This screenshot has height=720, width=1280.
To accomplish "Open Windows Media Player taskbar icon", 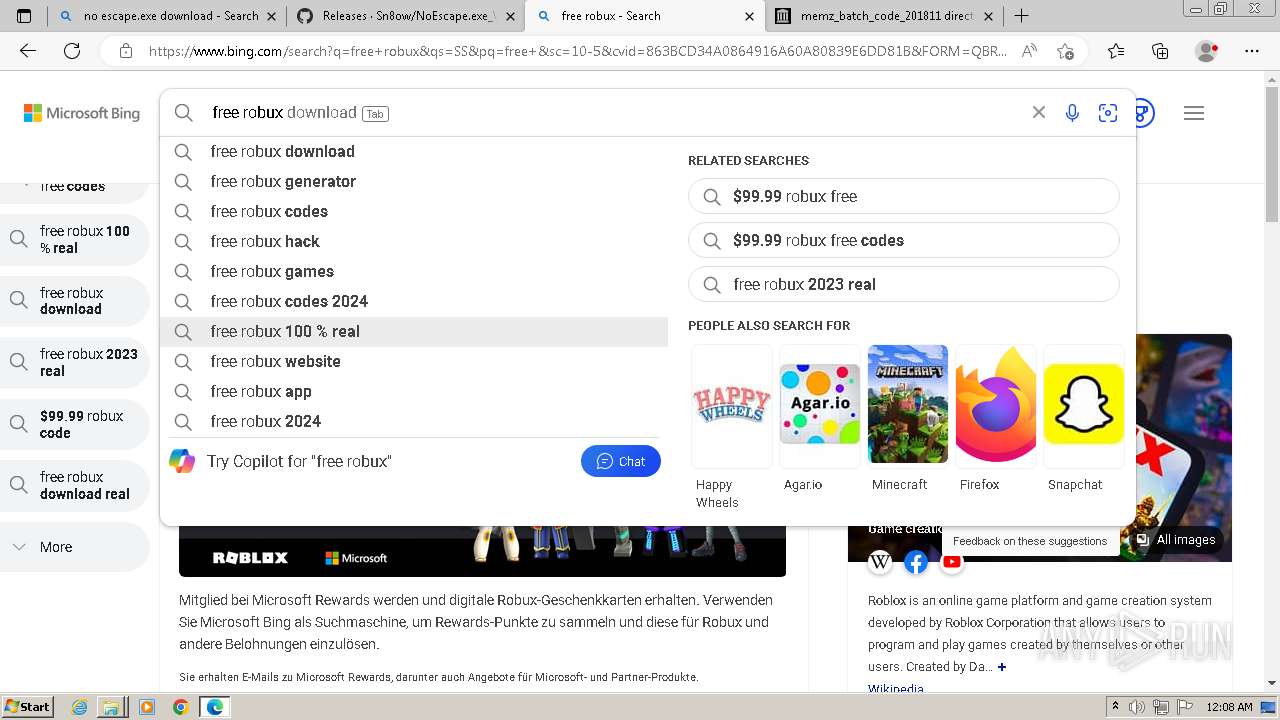I will pyautogui.click(x=147, y=707).
